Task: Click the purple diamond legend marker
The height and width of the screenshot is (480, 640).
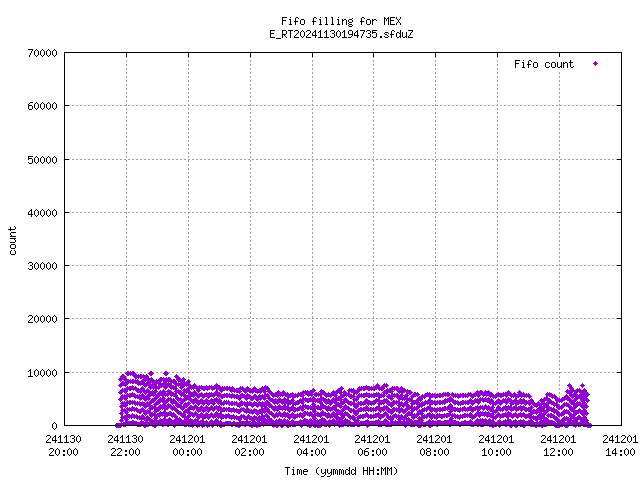Action: 596,64
